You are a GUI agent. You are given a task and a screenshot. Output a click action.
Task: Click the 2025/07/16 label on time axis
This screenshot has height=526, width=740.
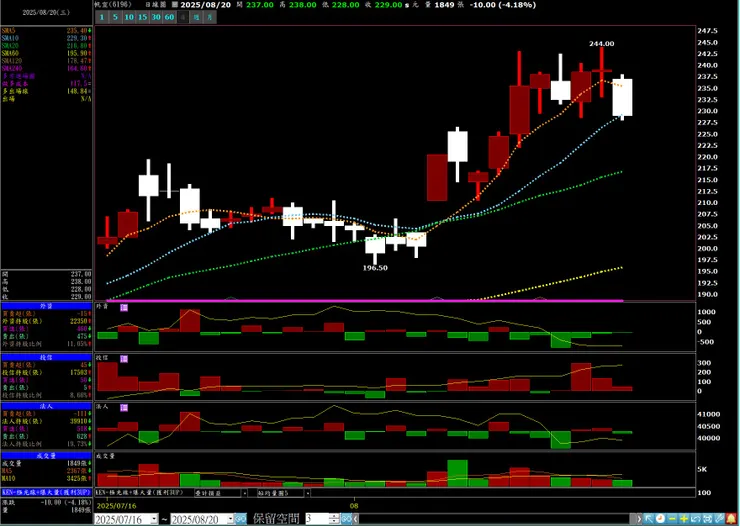[x=117, y=506]
